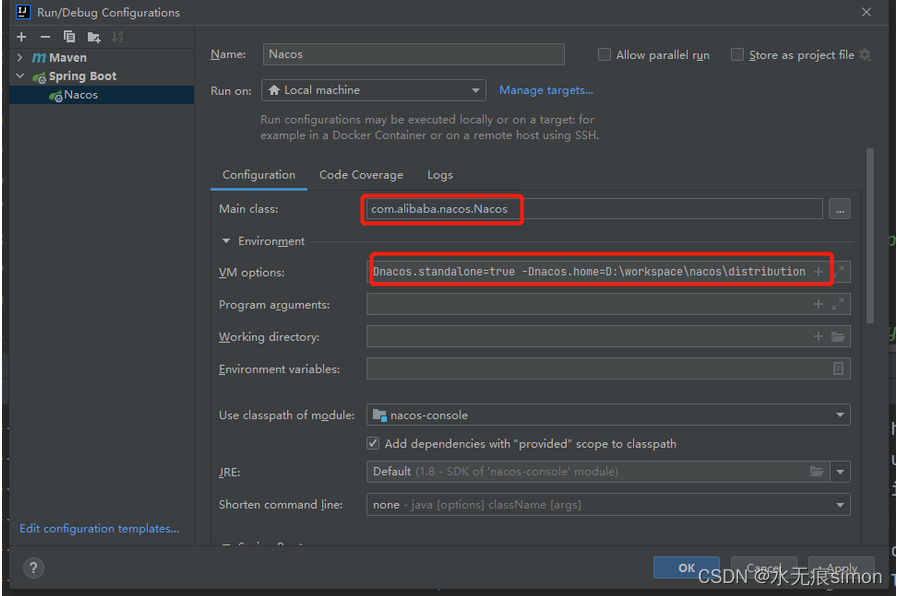Add a new configuration with the plus icon
The width and height of the screenshot is (898, 596).
click(22, 37)
